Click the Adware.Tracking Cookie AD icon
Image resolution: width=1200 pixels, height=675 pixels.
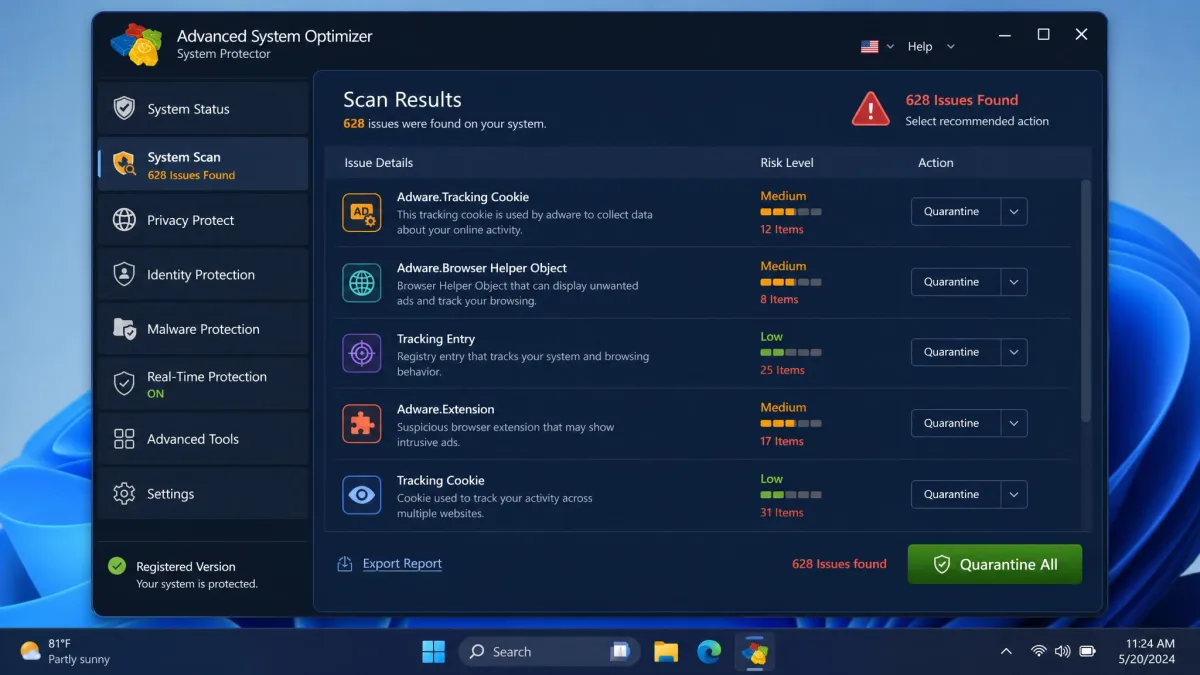361,212
